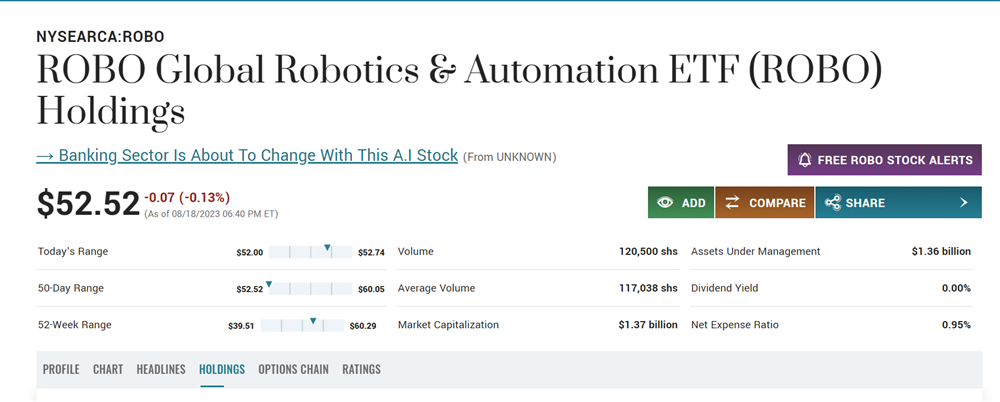Click the bell icon on stock alerts button
Viewport: 1000px width, 402px height.
click(804, 160)
